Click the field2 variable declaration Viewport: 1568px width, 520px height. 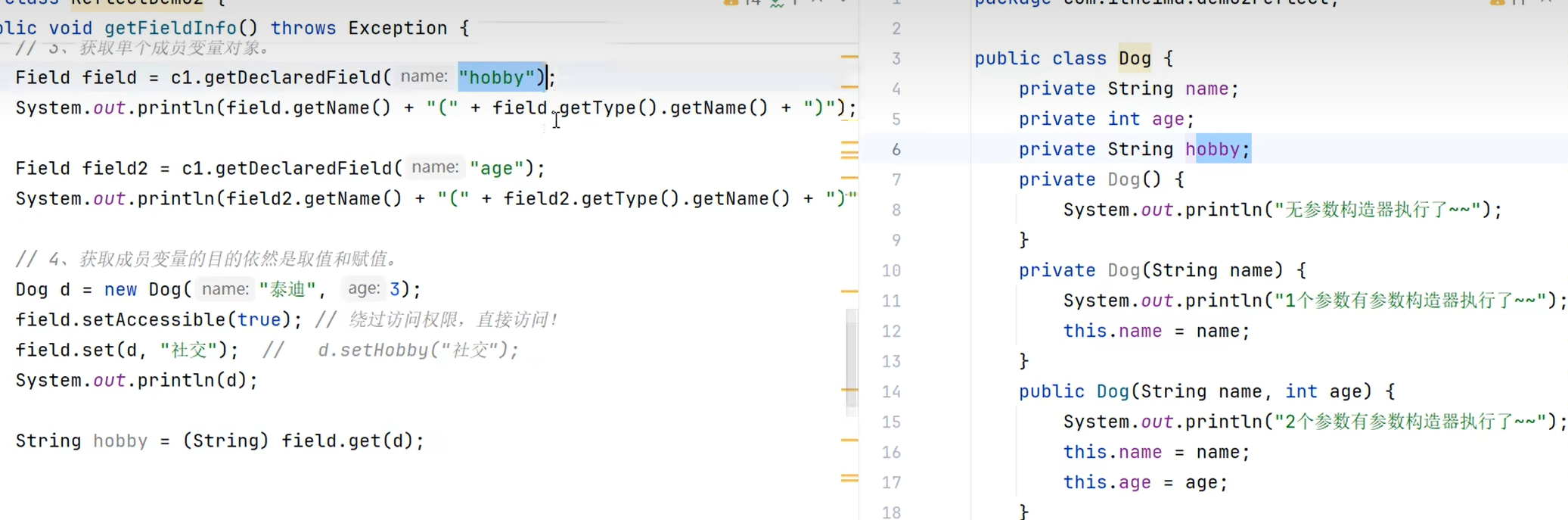coord(115,168)
